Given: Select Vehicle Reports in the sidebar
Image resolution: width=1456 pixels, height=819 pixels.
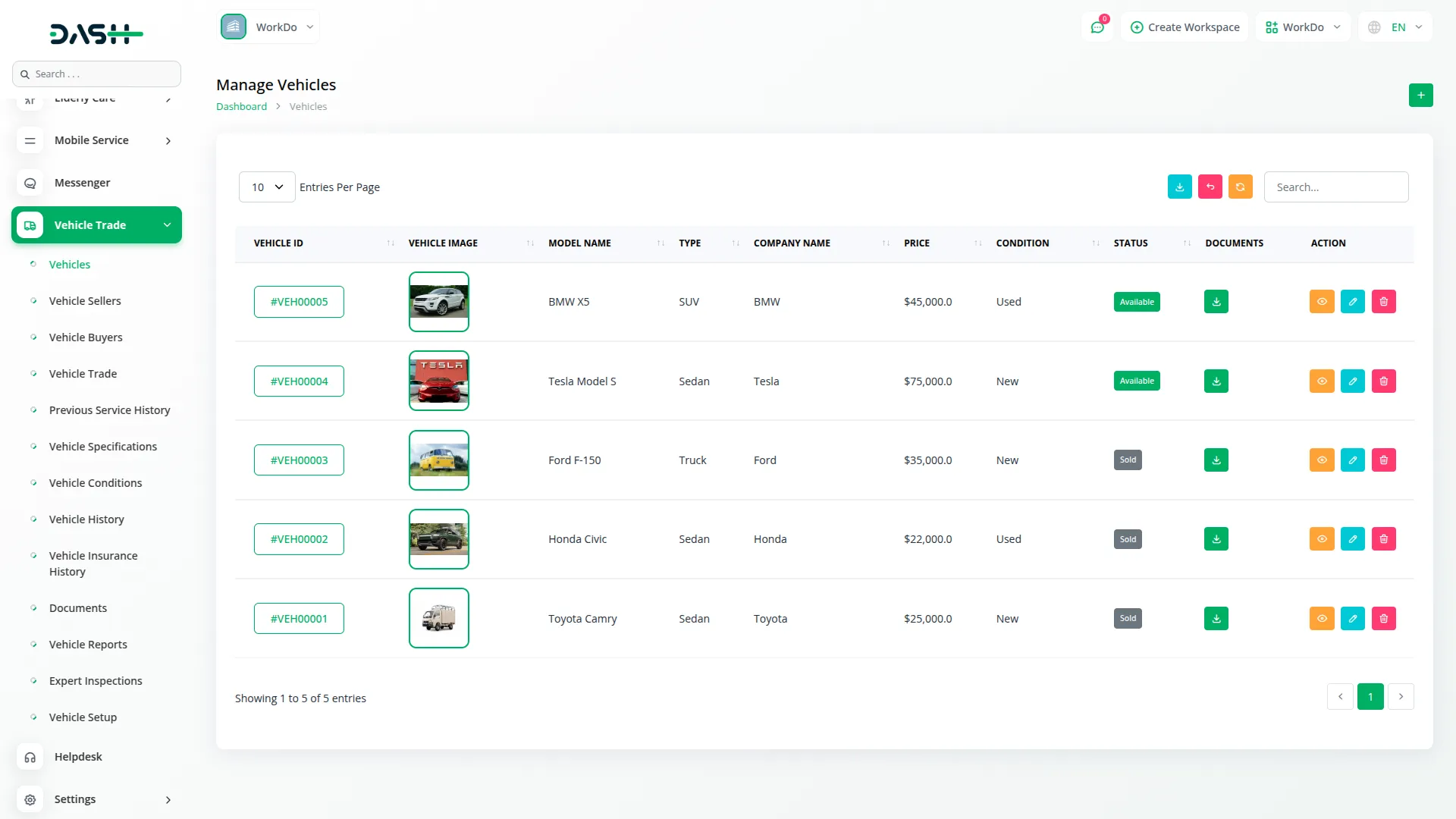Looking at the screenshot, I should click(x=87, y=644).
